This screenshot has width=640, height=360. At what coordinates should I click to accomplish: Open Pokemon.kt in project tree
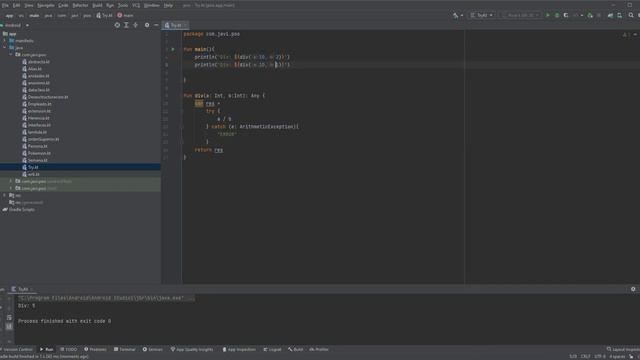37,153
